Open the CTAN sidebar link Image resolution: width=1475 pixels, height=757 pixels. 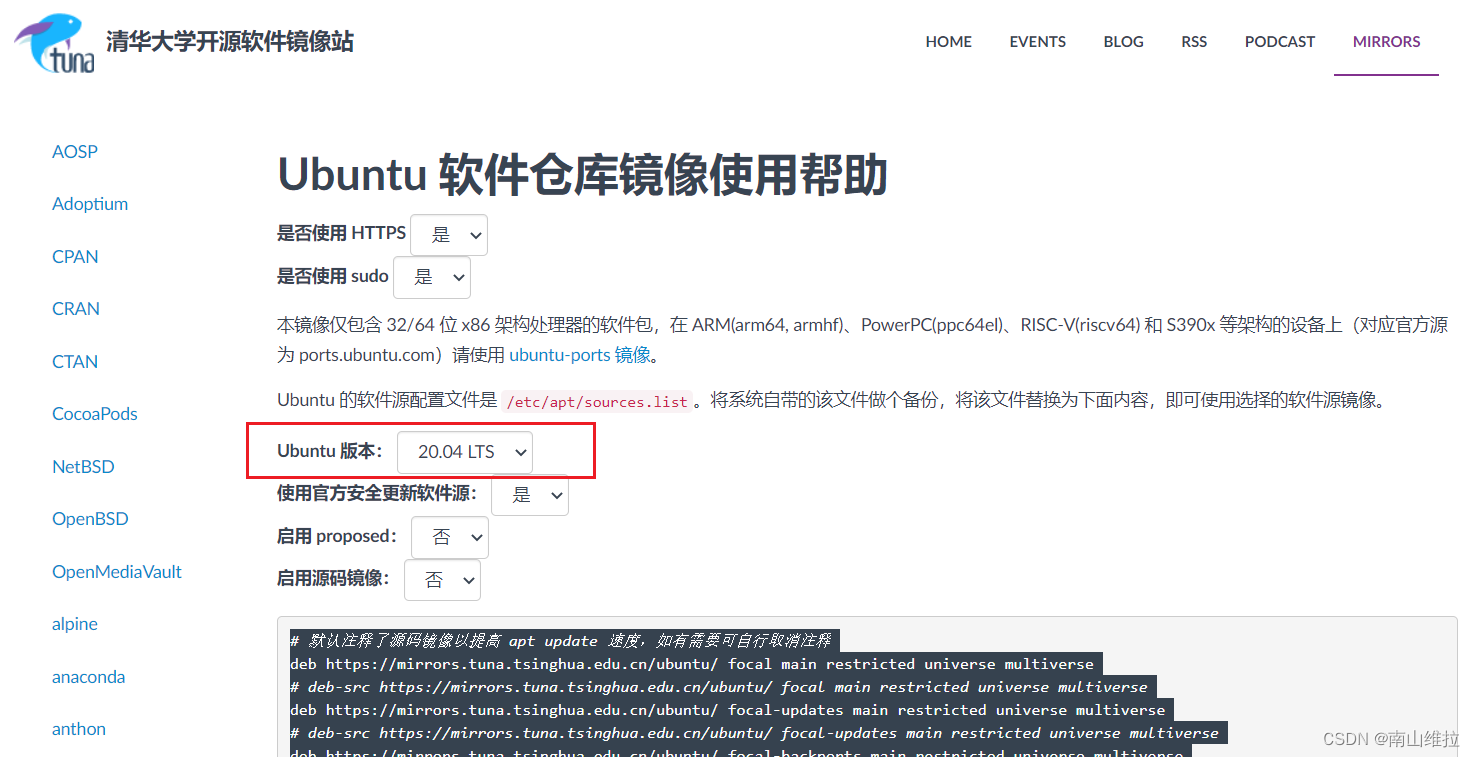[75, 362]
